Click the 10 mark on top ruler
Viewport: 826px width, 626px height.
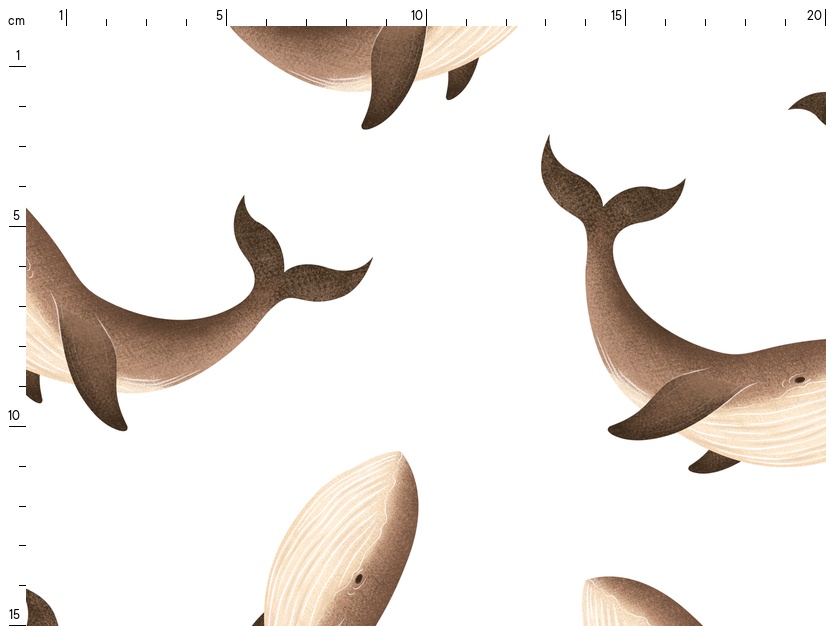pos(418,15)
